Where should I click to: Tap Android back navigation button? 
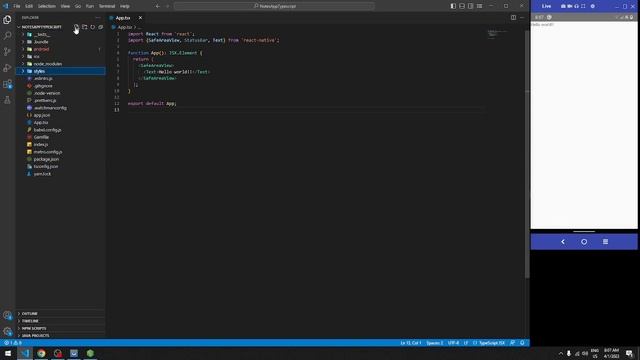tap(563, 242)
